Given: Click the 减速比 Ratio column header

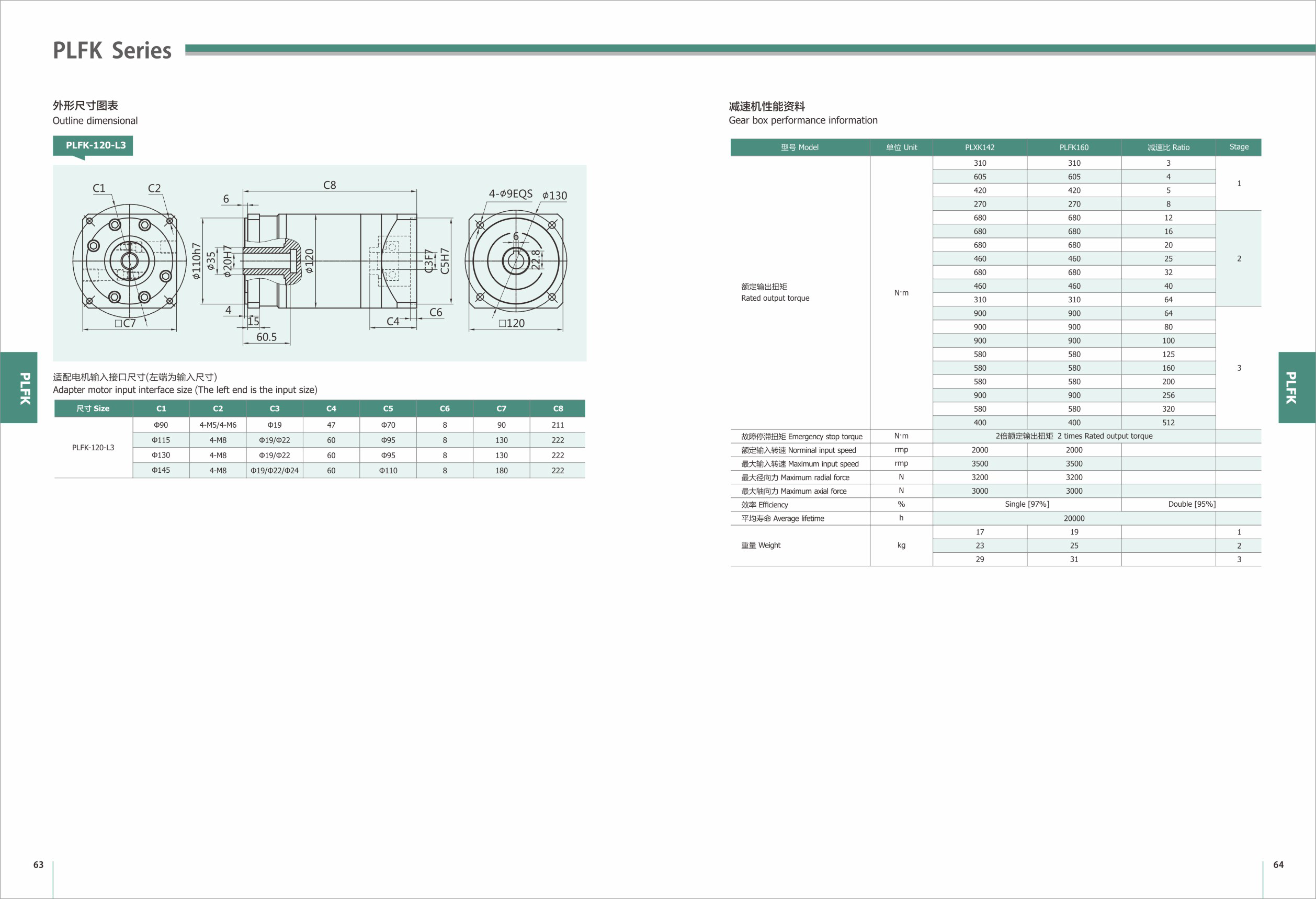Looking at the screenshot, I should [x=1168, y=147].
